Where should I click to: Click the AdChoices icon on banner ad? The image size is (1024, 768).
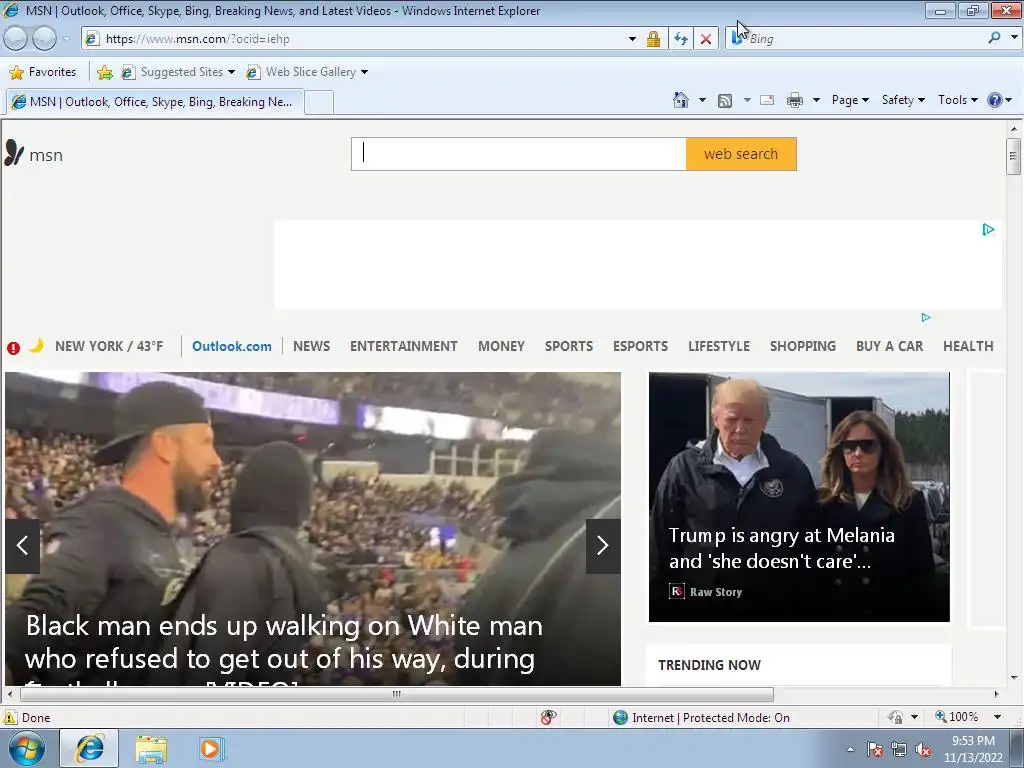point(988,229)
